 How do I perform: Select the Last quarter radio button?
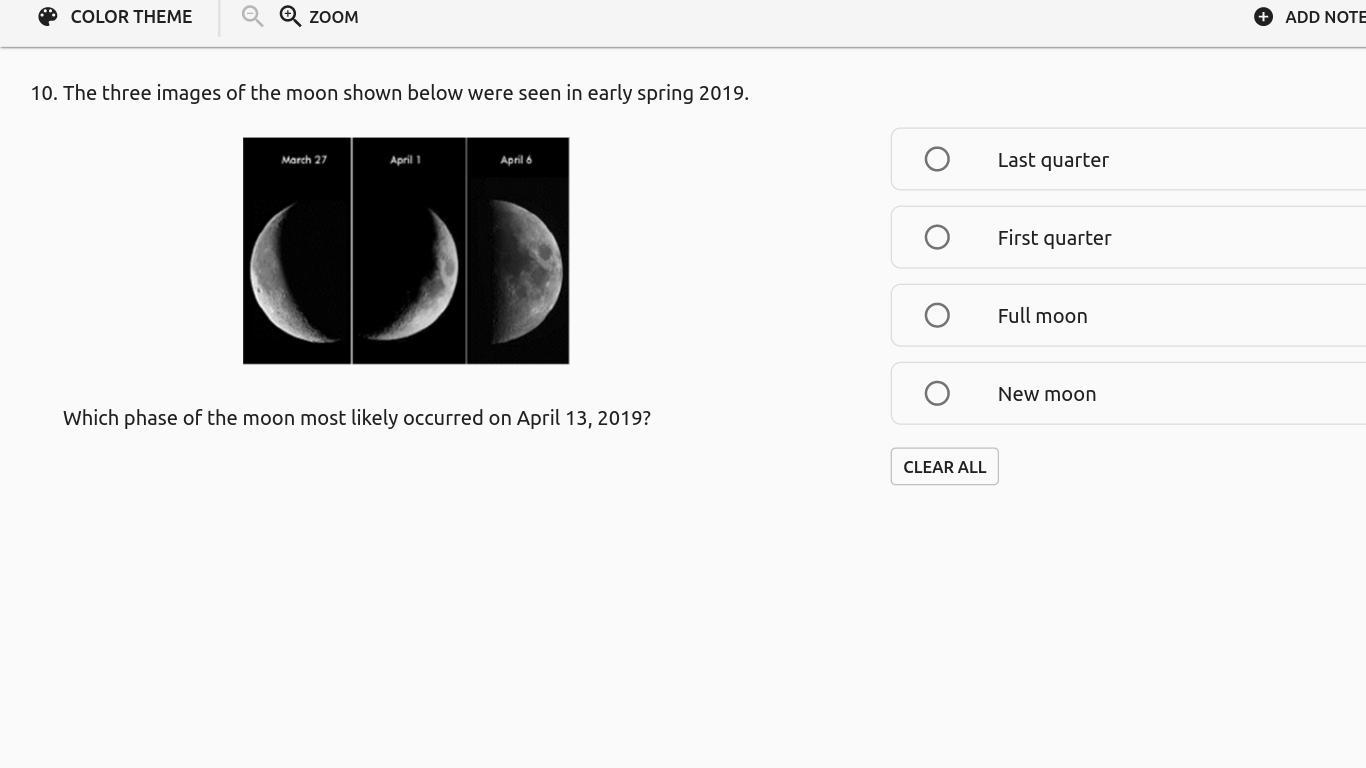coord(937,160)
